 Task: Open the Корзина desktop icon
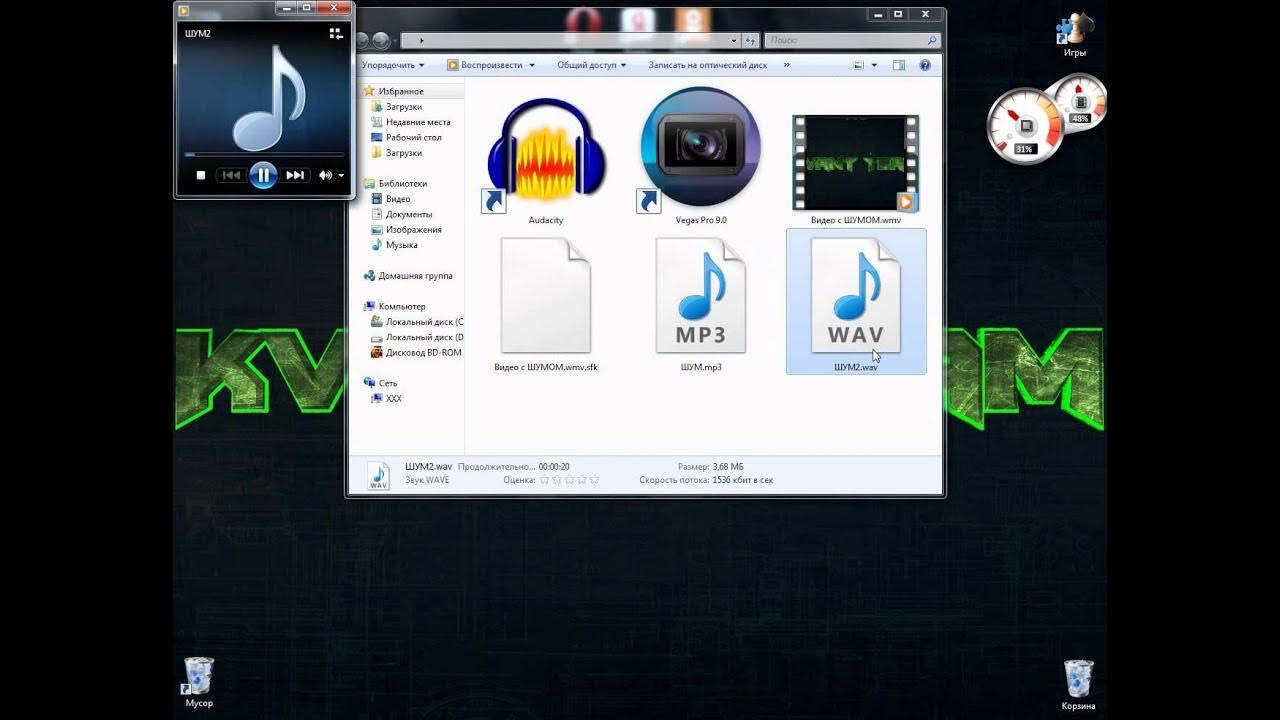pos(1078,684)
